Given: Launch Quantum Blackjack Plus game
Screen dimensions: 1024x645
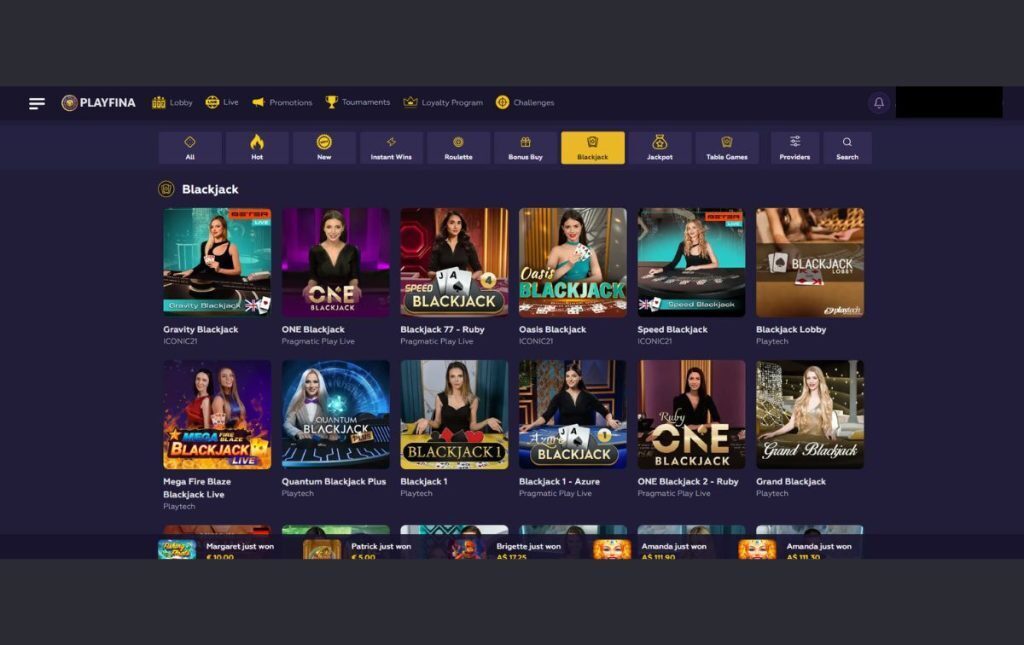Looking at the screenshot, I should click(336, 415).
